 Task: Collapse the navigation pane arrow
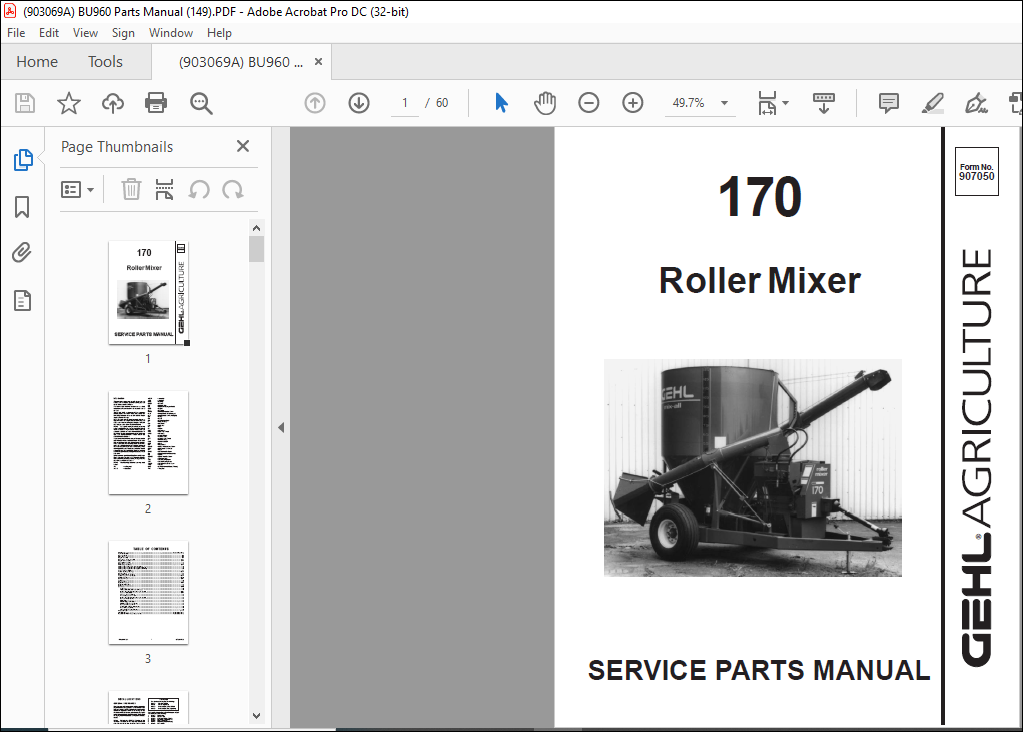pyautogui.click(x=281, y=428)
